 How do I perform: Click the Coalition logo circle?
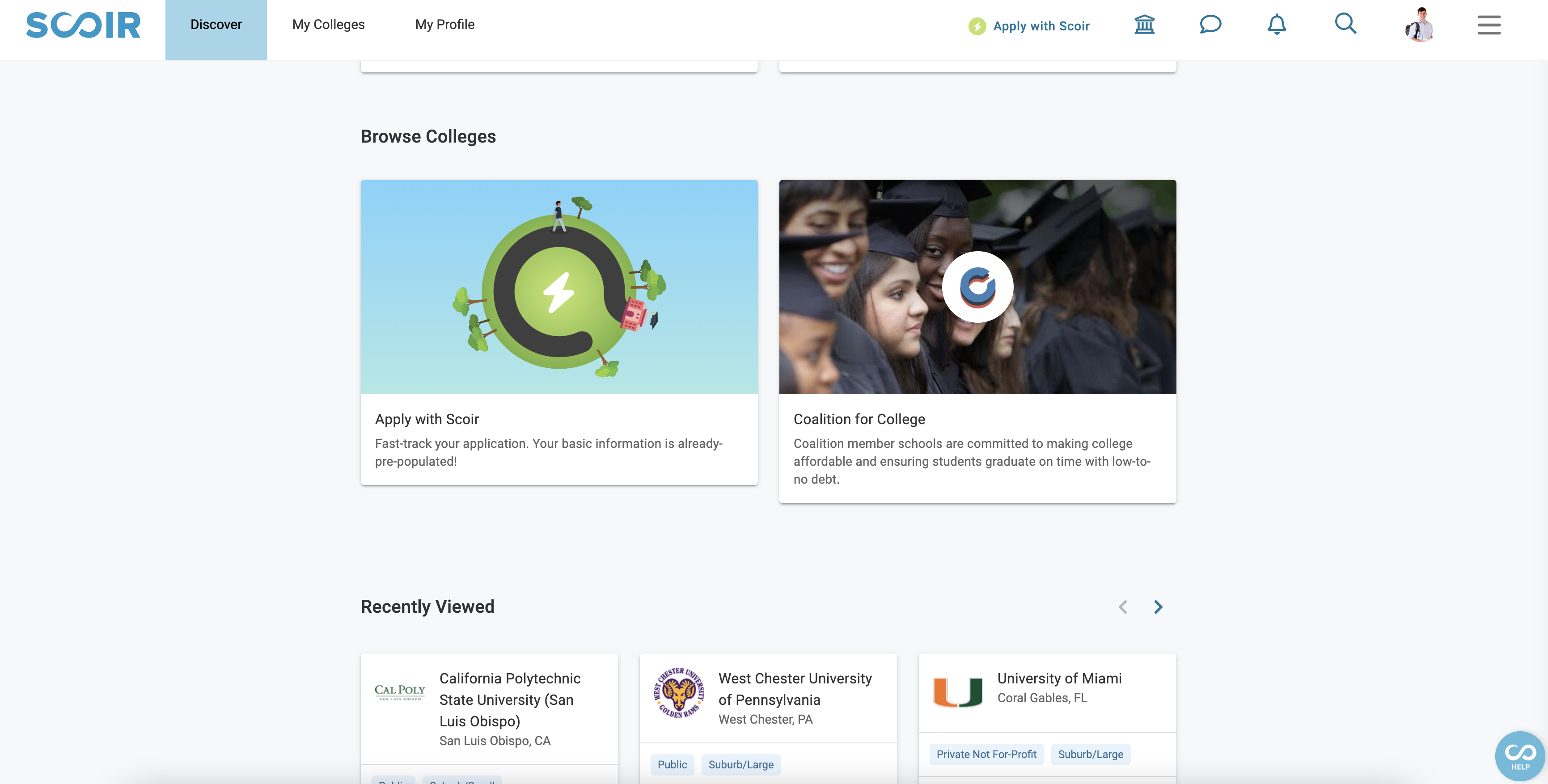click(978, 287)
